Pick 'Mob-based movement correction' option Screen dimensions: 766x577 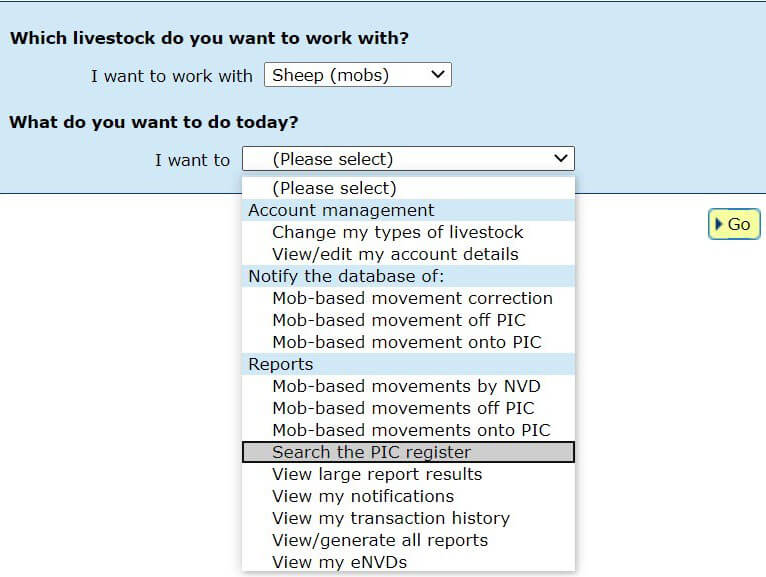412,298
